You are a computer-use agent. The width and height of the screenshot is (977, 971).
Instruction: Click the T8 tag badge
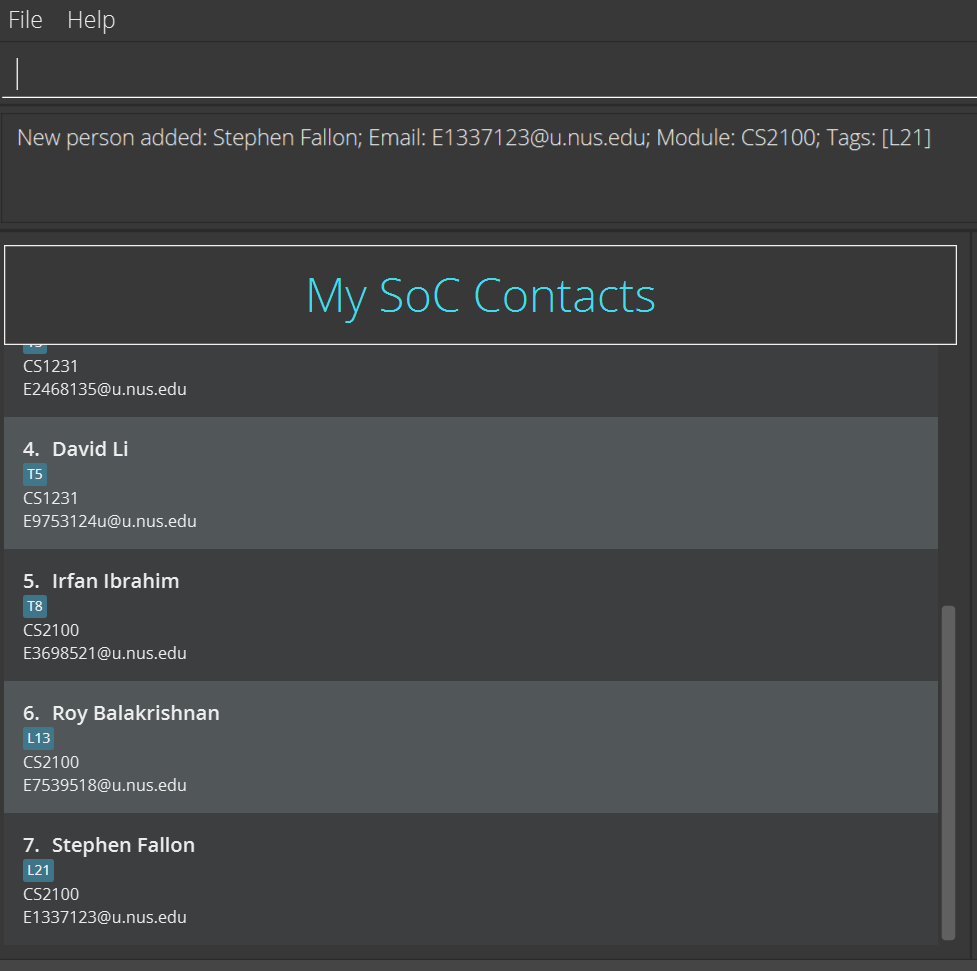[x=35, y=606]
